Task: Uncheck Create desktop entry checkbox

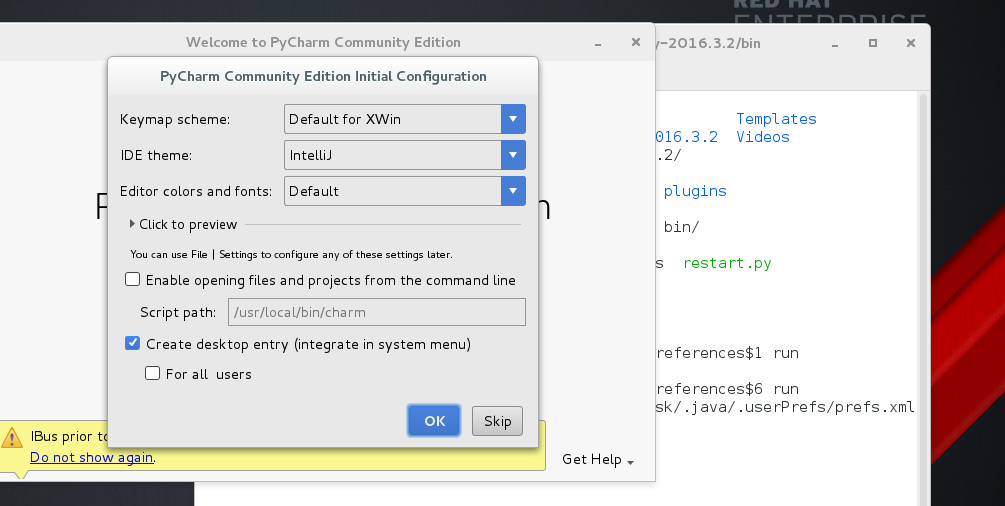Action: (x=132, y=344)
